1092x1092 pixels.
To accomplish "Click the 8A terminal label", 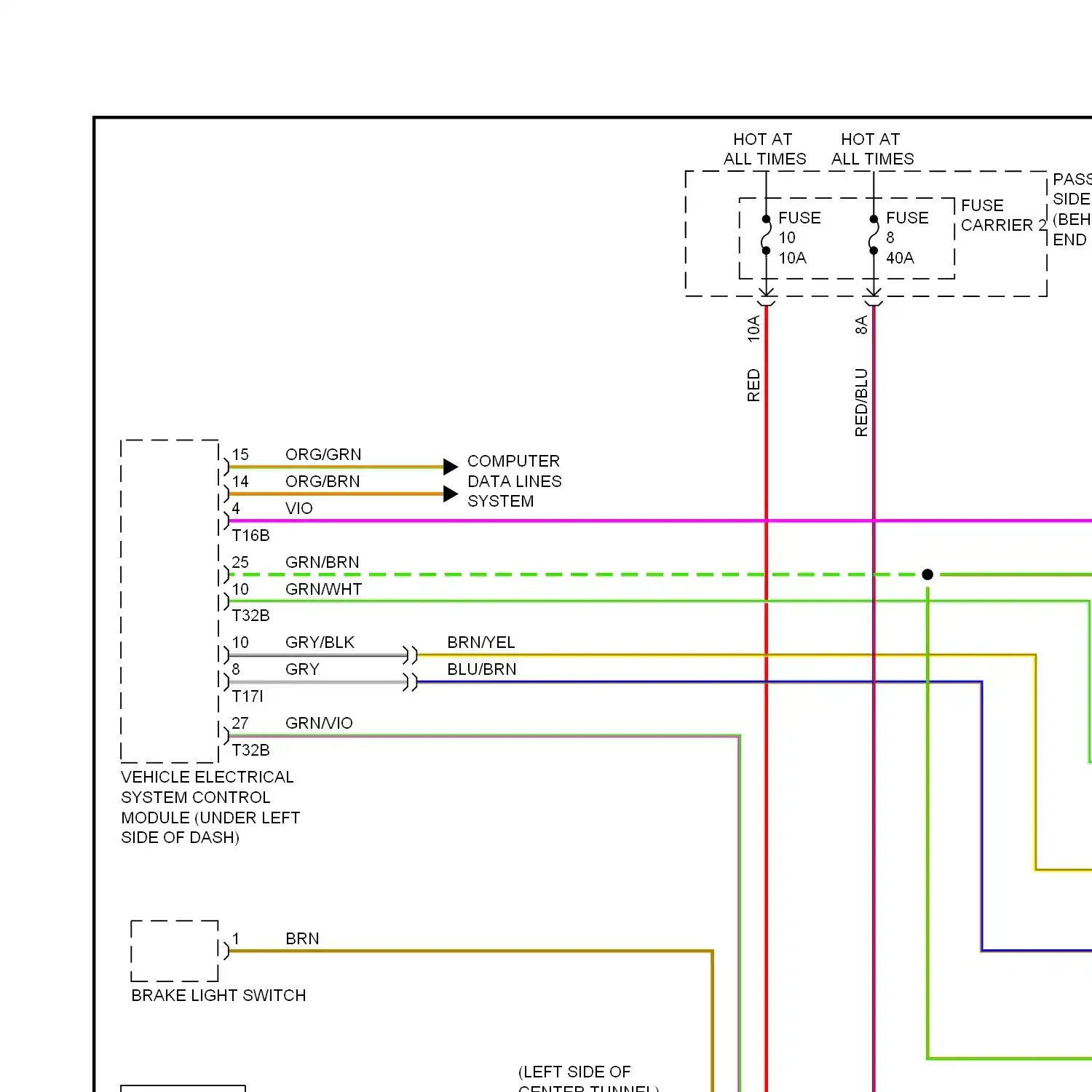I will (x=861, y=325).
